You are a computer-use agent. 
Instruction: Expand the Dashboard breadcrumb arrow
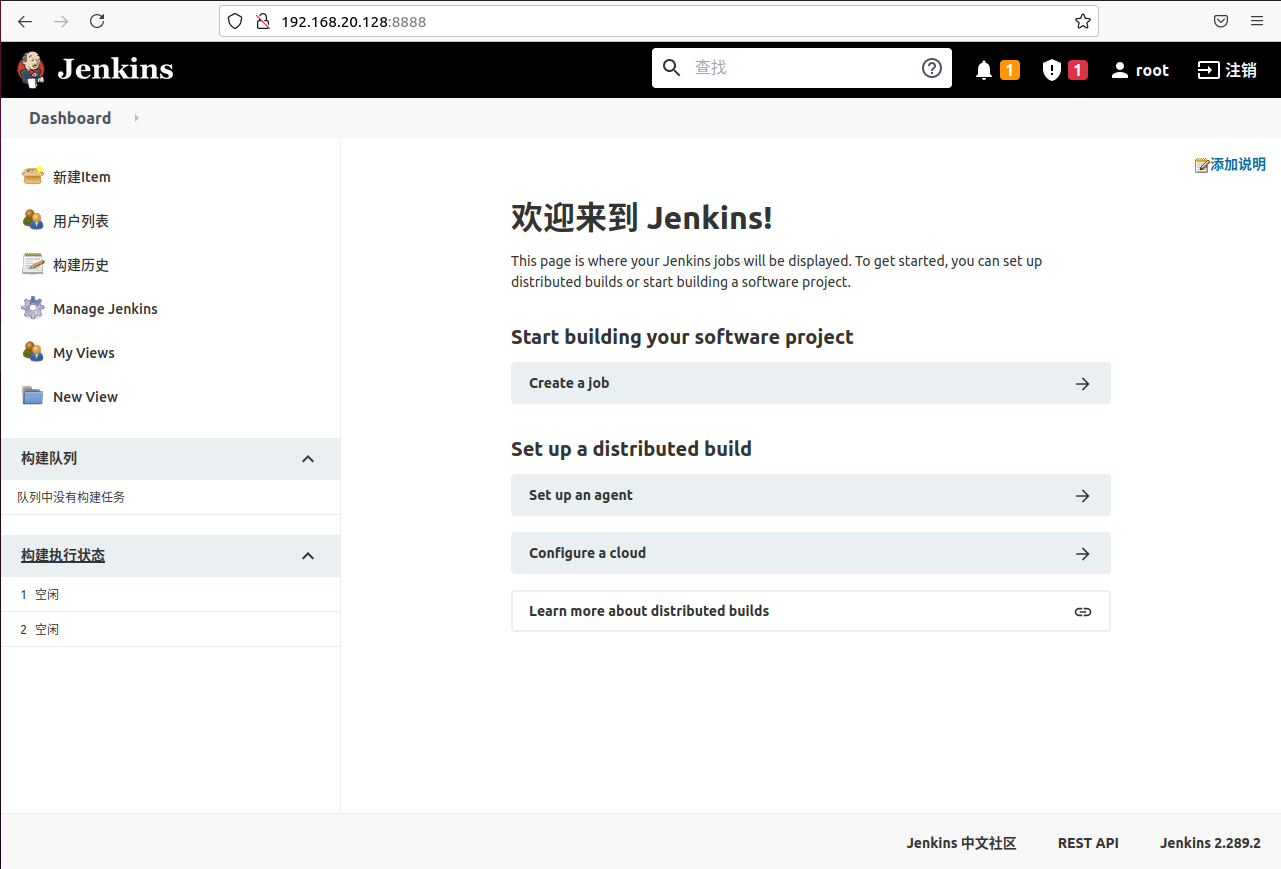click(136, 118)
